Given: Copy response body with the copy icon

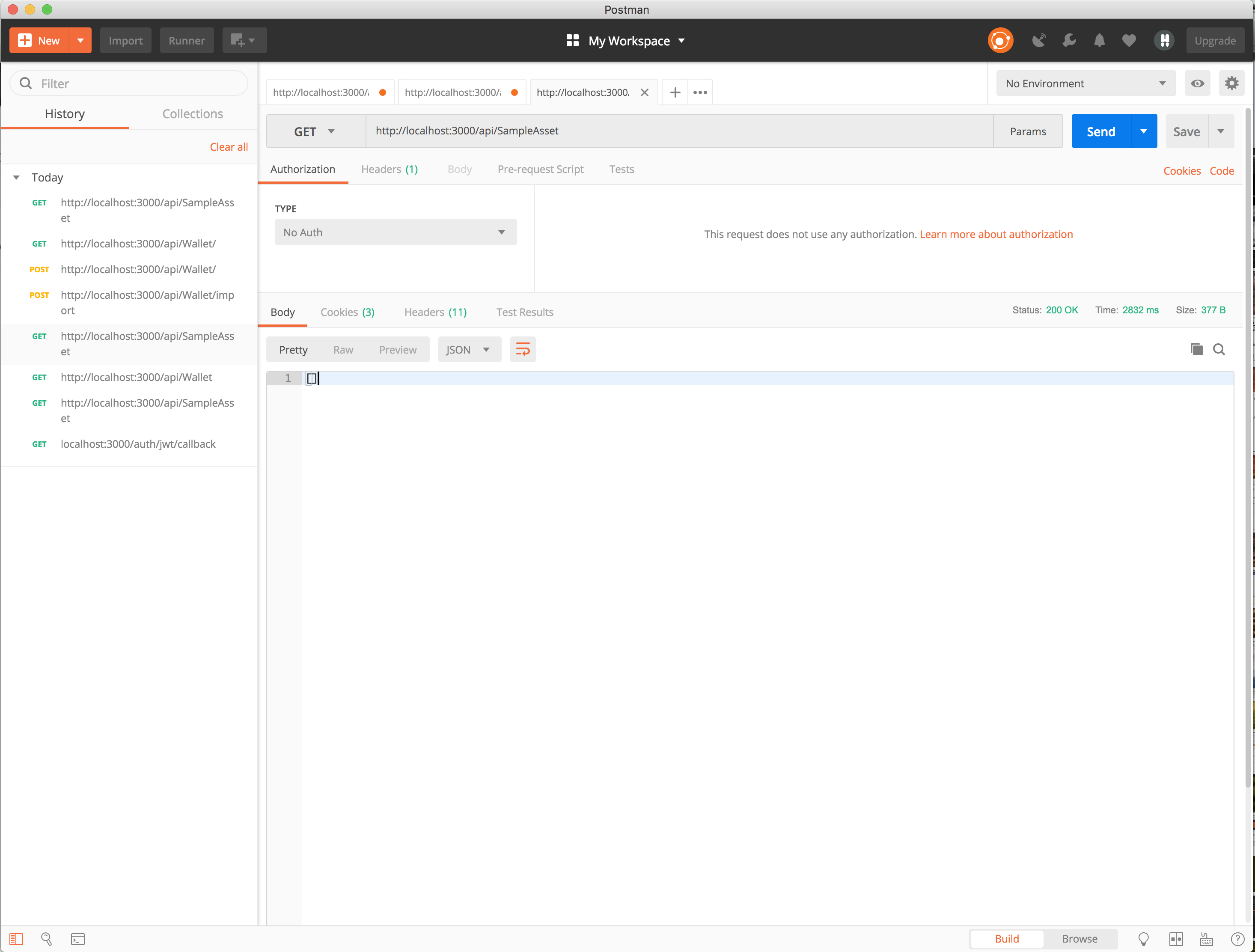Looking at the screenshot, I should (x=1196, y=349).
